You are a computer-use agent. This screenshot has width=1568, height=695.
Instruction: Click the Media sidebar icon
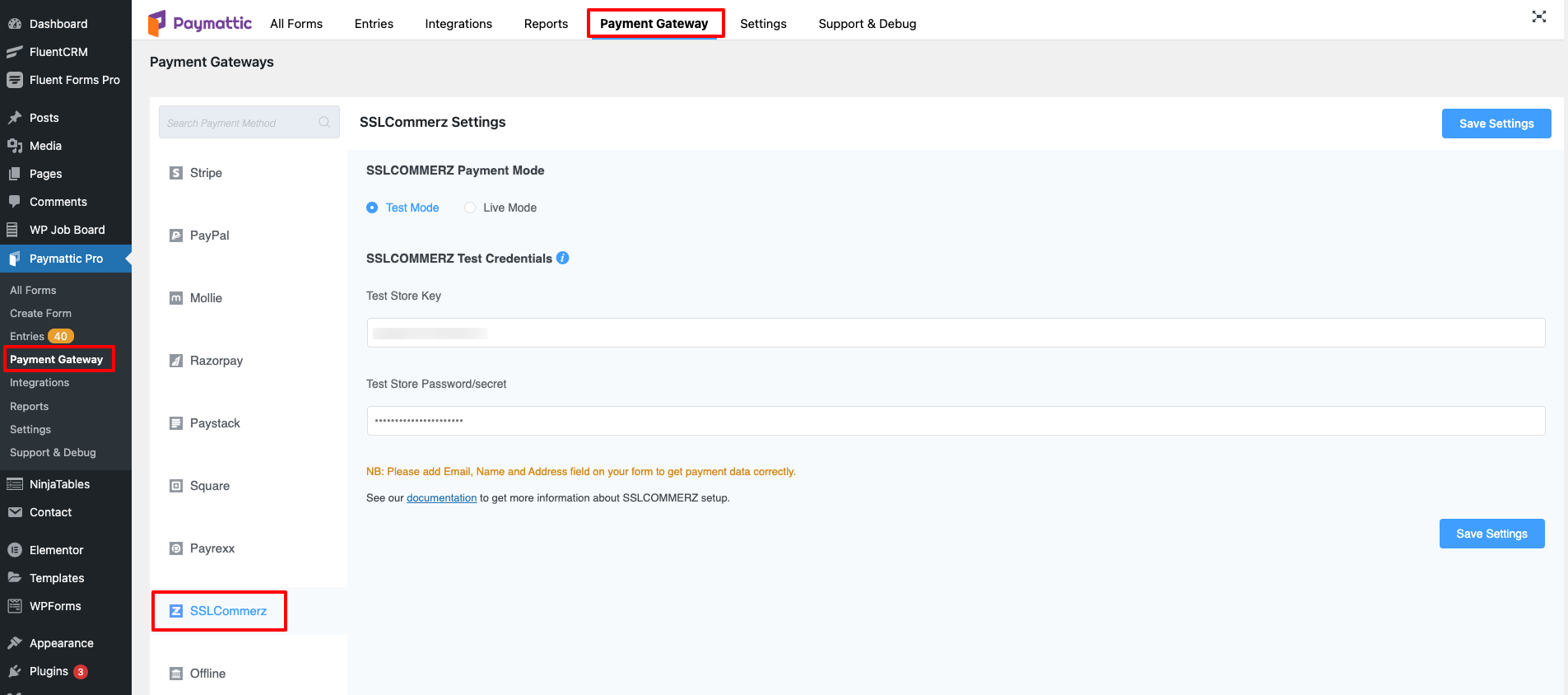click(14, 146)
